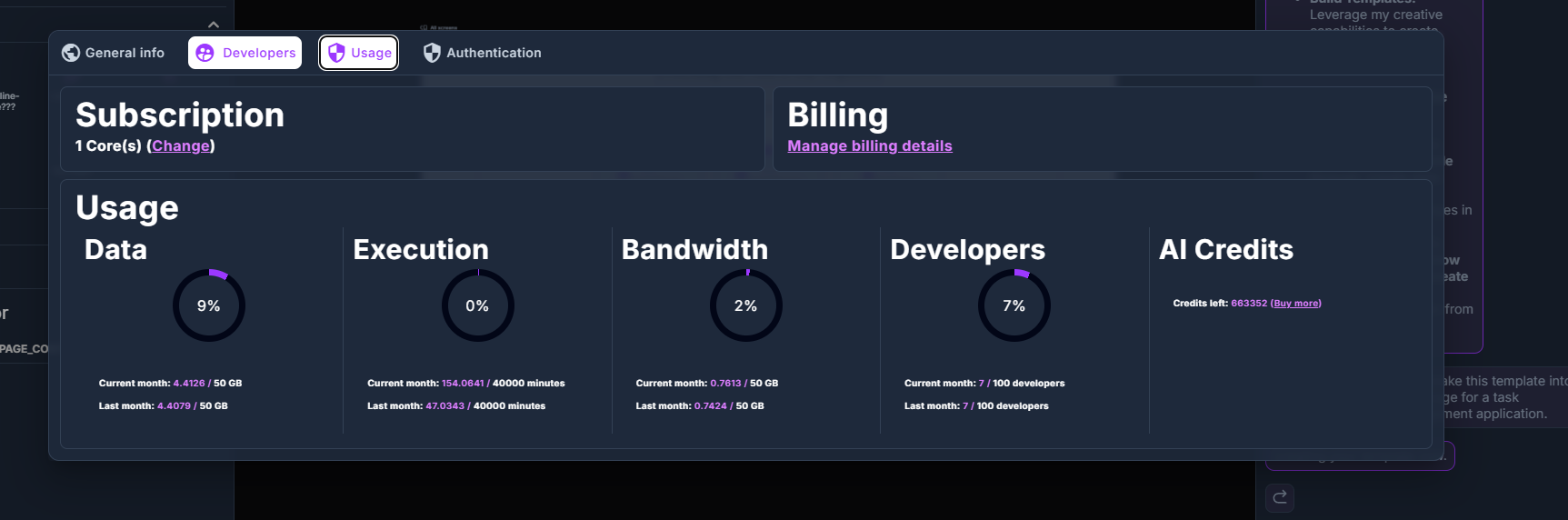Click the purple shield icon in Usage tab
The image size is (1568, 520).
point(336,53)
